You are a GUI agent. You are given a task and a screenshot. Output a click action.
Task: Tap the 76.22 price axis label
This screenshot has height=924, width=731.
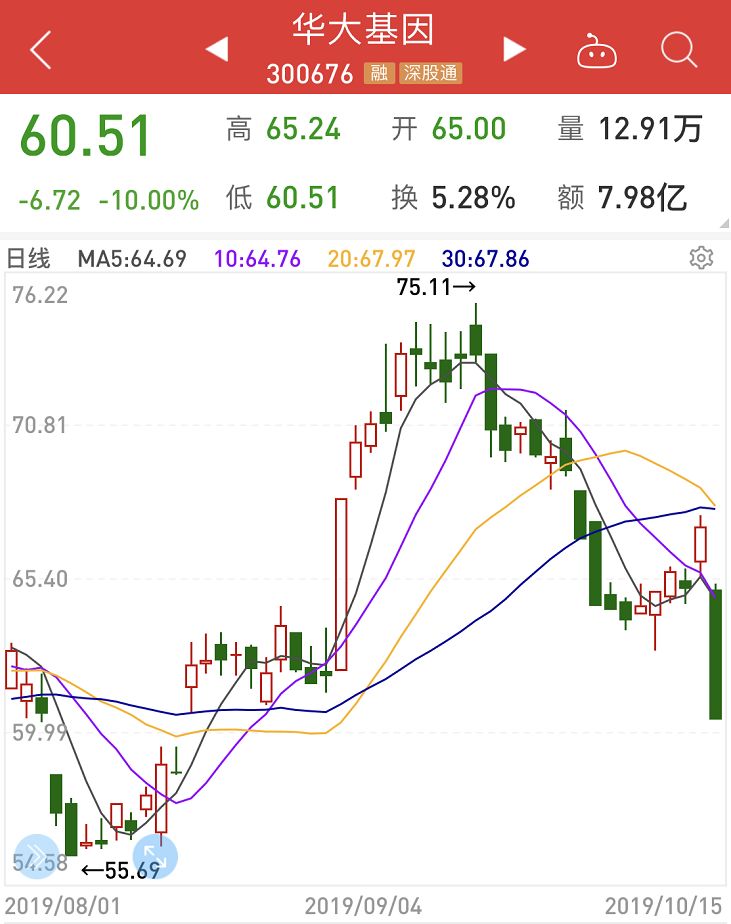(x=40, y=295)
